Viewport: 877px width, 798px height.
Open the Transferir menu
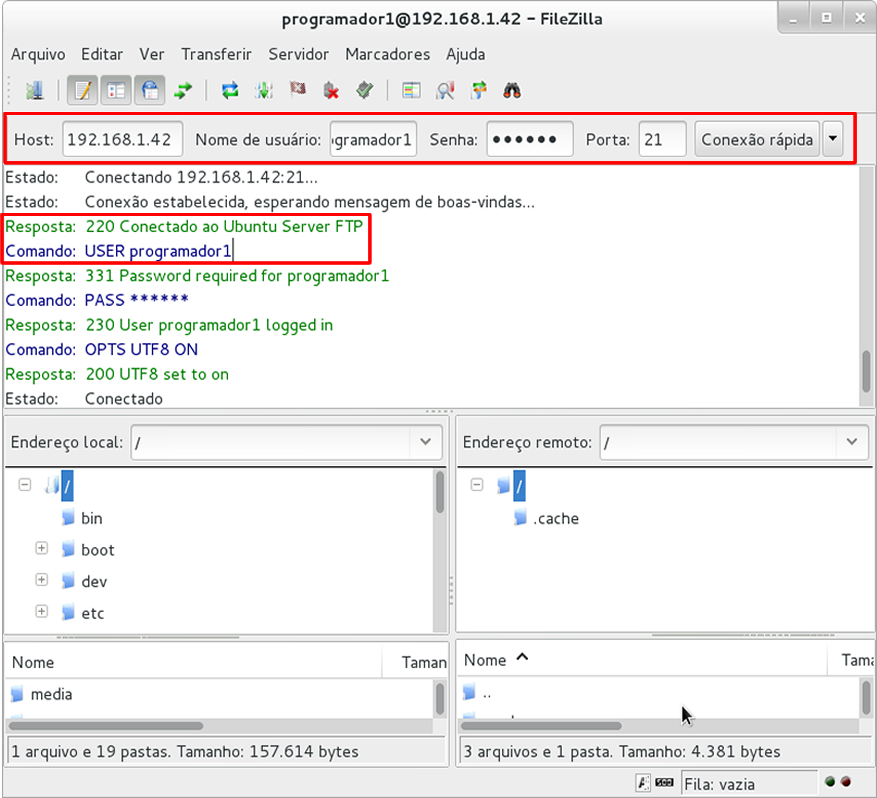(216, 54)
